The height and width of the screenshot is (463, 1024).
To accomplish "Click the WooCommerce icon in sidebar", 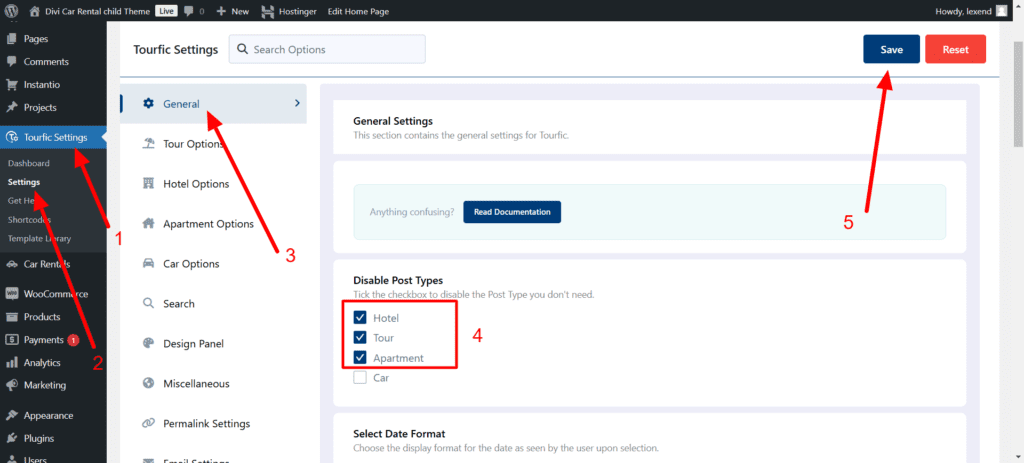I will click(12, 294).
